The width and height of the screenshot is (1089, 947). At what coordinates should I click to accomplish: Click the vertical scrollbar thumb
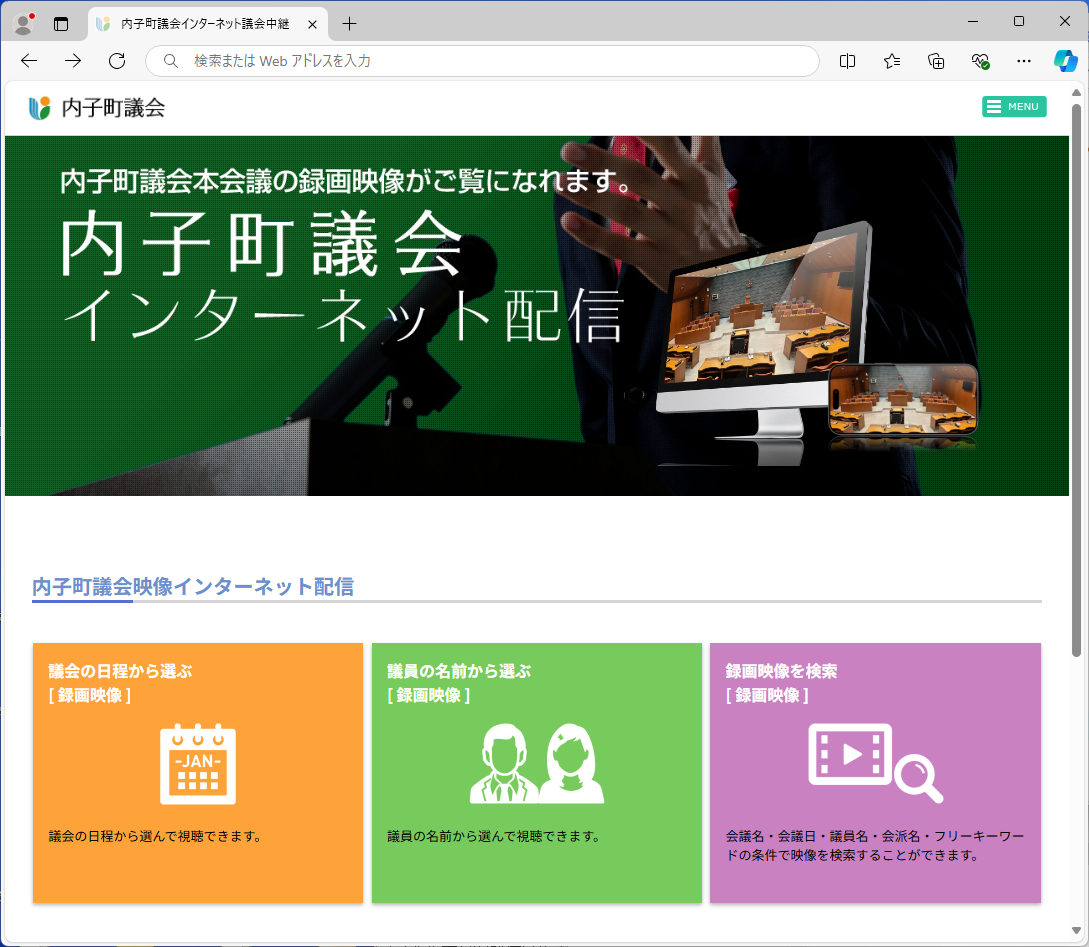pos(1076,380)
